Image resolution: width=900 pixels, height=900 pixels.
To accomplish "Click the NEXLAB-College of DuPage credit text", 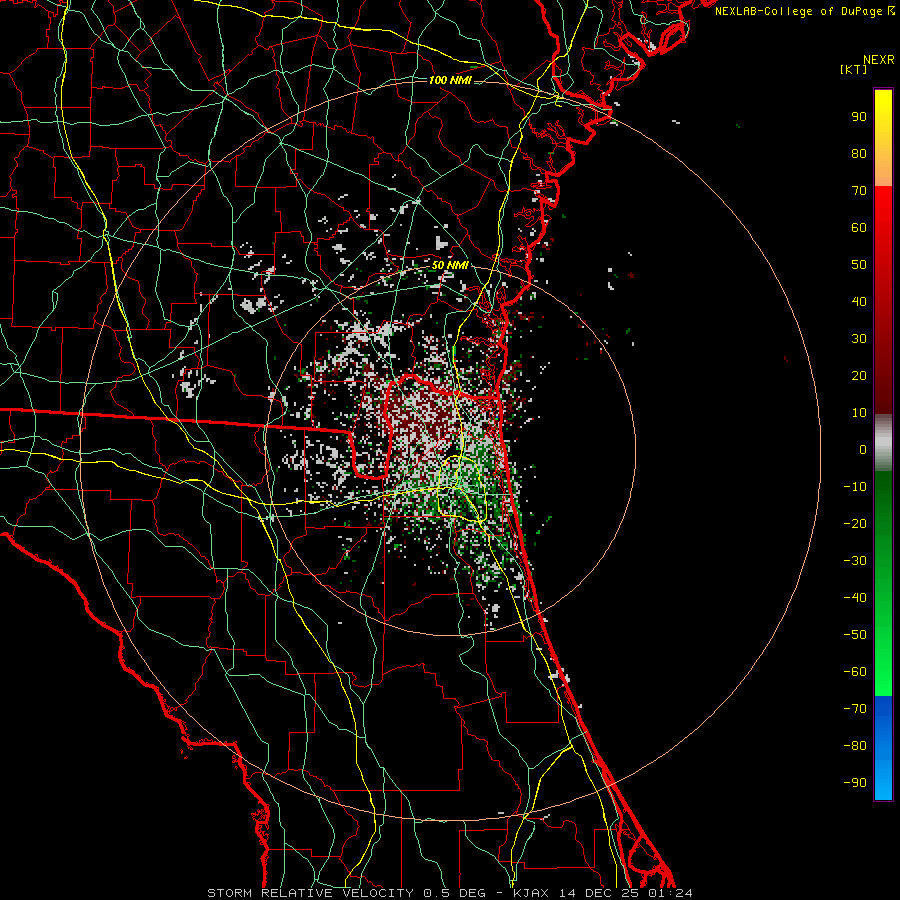I will tap(805, 11).
